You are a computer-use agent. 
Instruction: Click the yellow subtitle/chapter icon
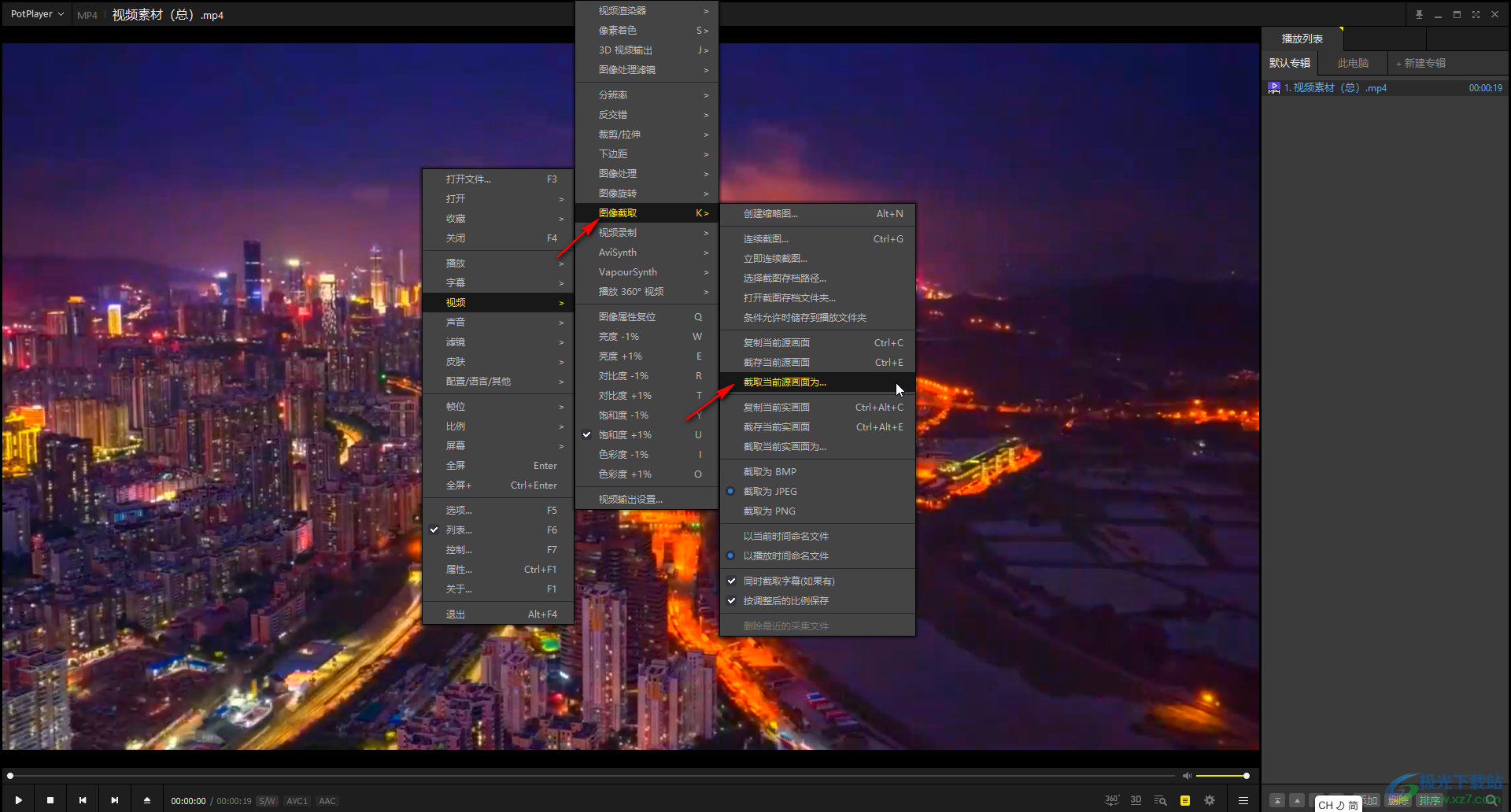point(1184,800)
